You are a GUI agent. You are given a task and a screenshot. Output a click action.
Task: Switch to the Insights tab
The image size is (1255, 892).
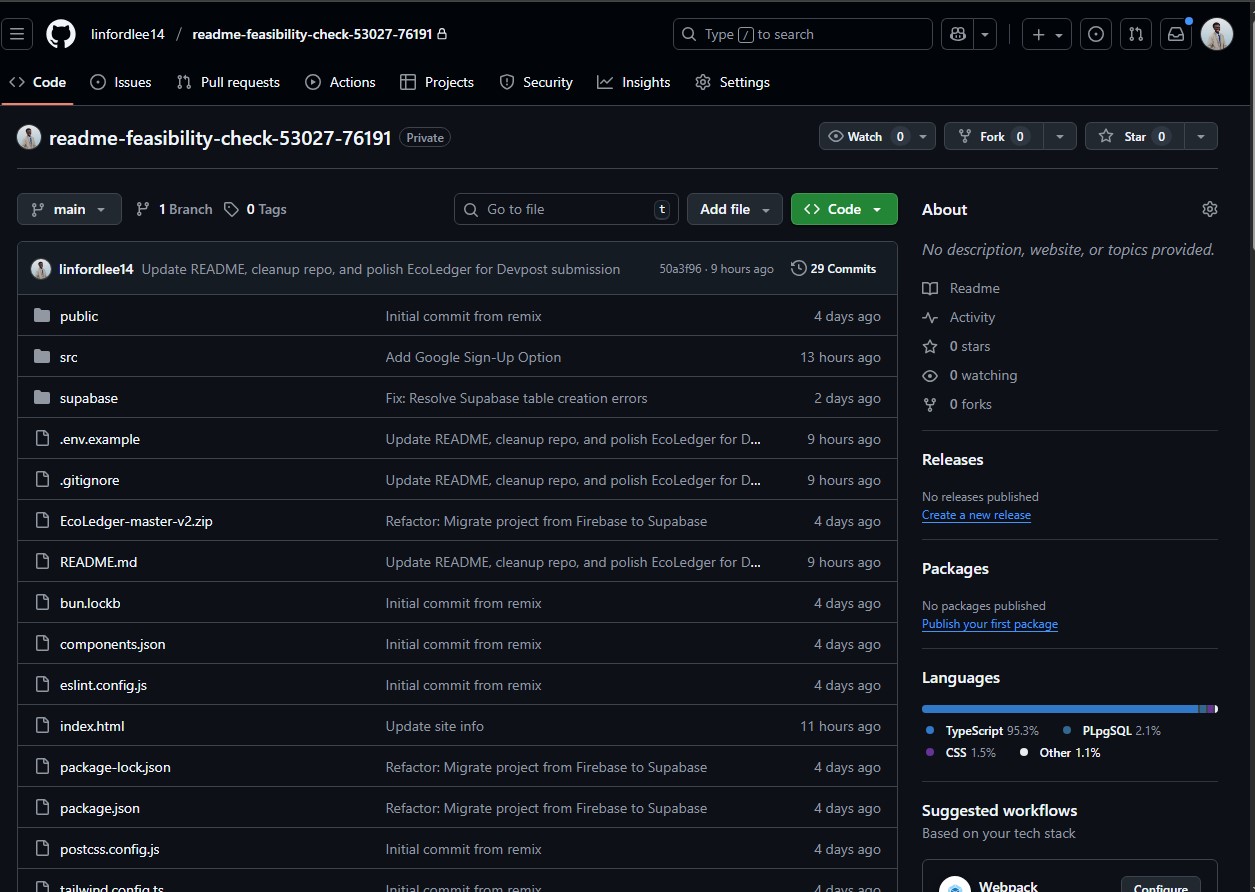(x=634, y=82)
